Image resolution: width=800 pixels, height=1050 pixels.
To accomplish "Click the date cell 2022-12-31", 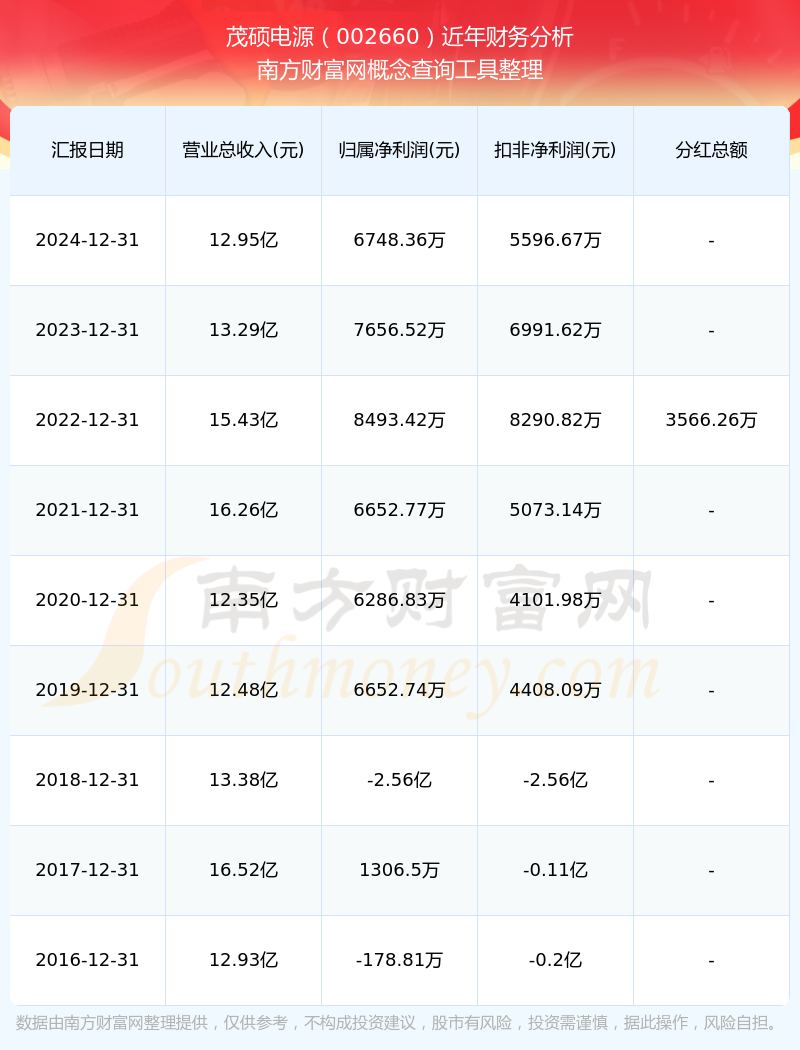I will point(88,420).
